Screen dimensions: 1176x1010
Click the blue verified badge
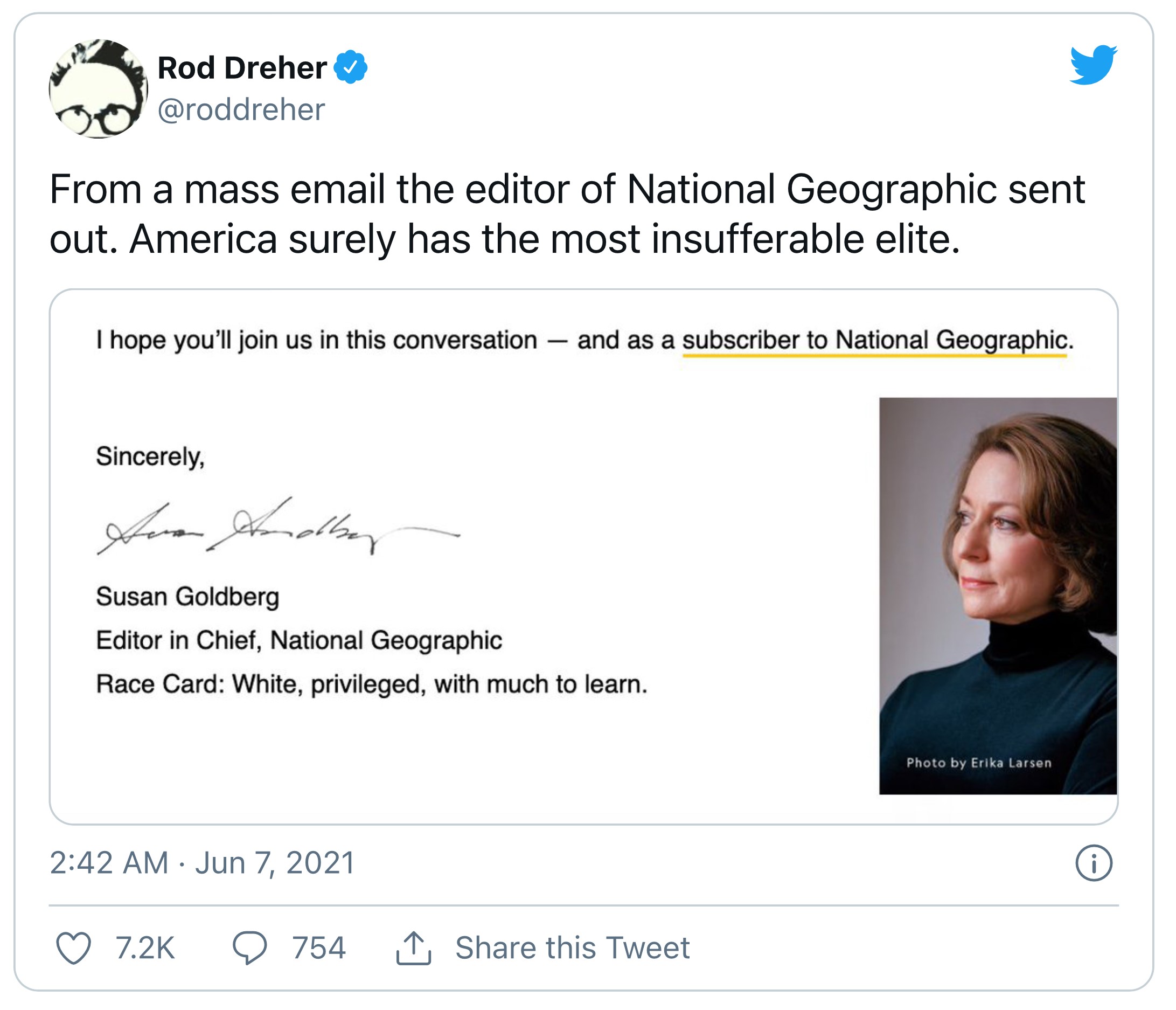click(350, 67)
